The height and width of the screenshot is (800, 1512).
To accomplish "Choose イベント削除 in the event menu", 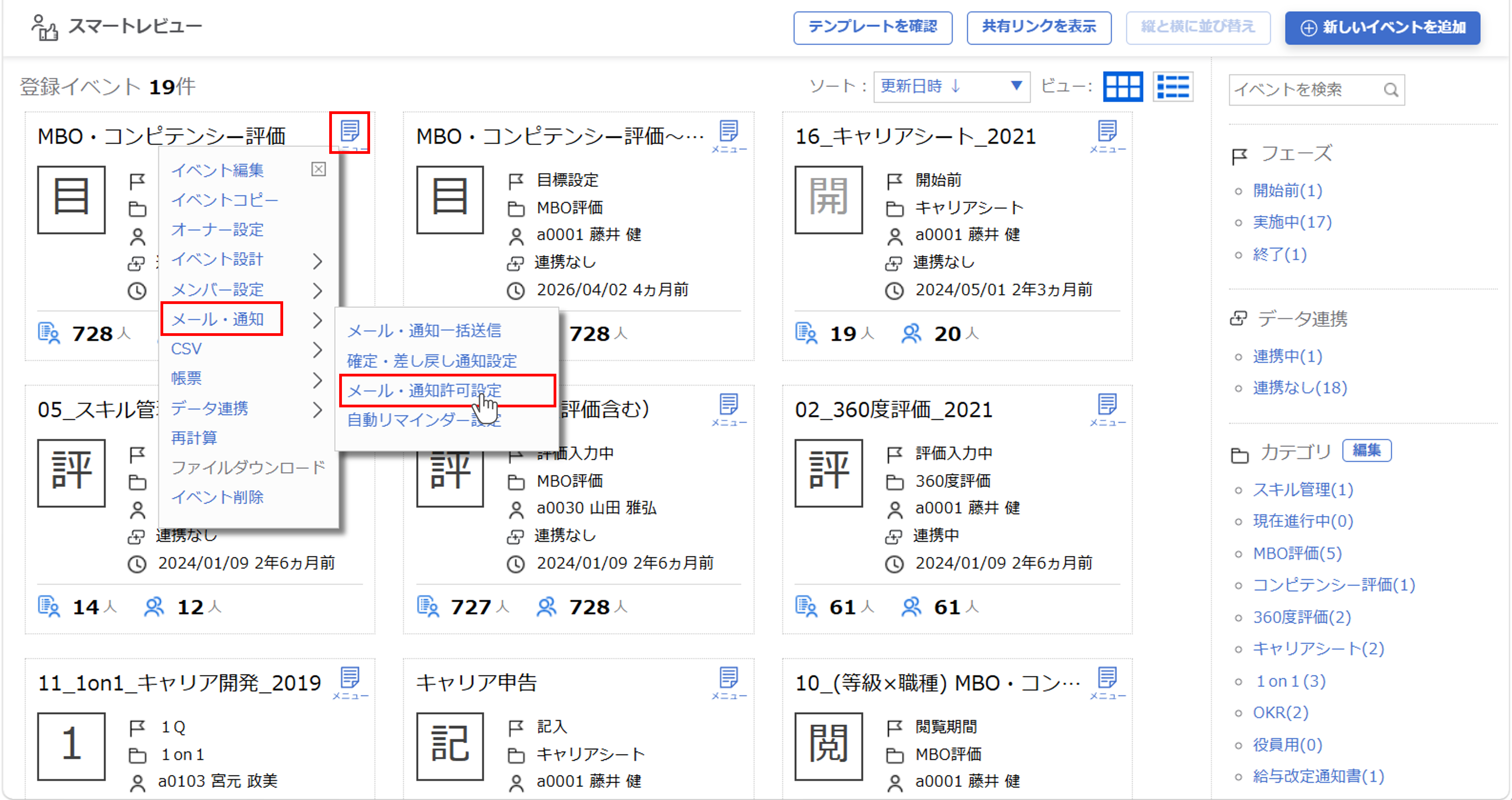I will pos(217,497).
